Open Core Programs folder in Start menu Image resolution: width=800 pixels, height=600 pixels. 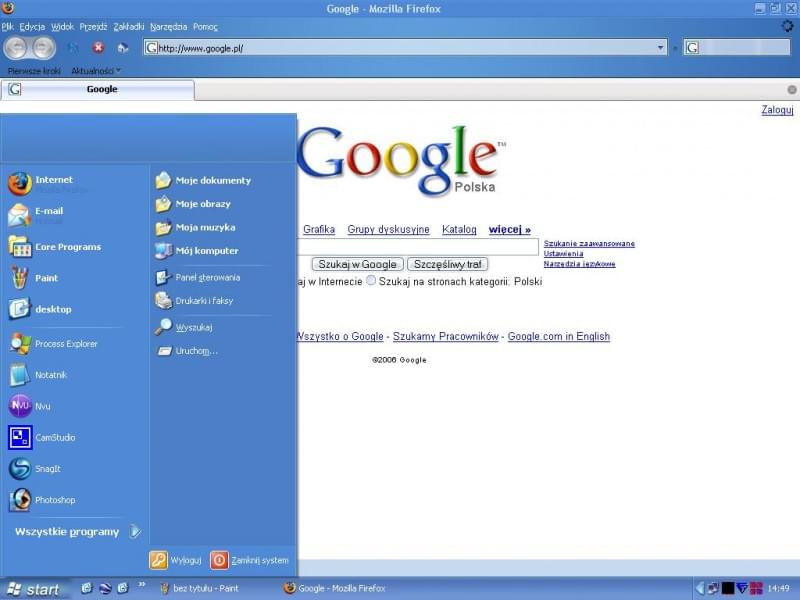pyautogui.click(x=55, y=247)
